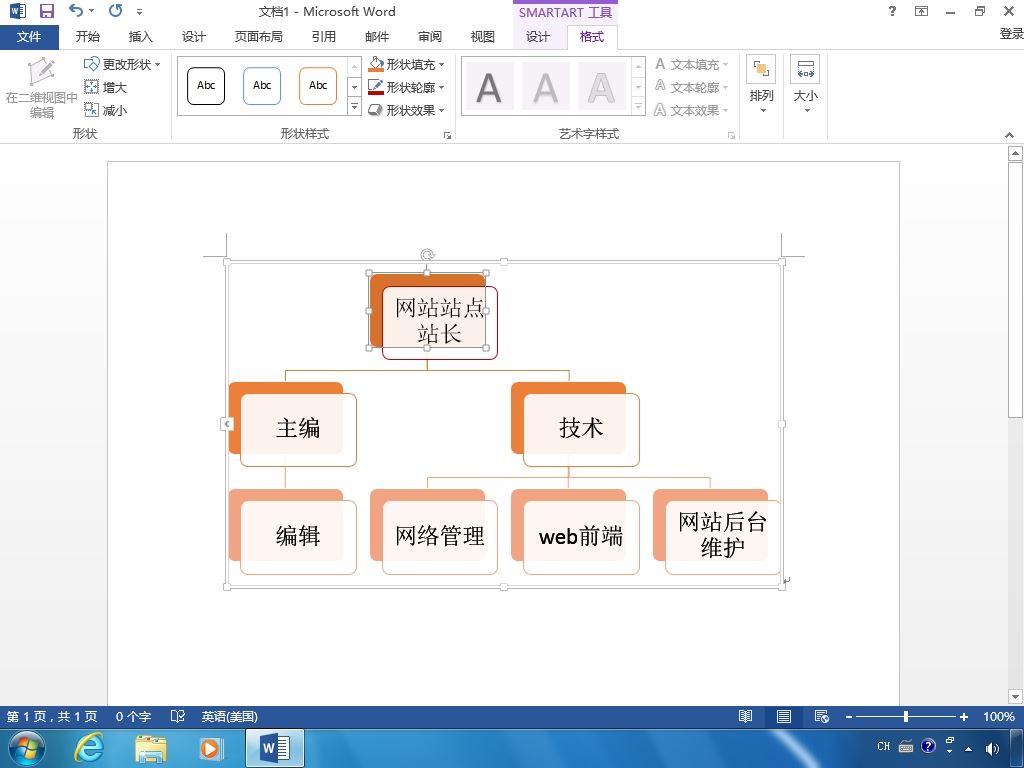The height and width of the screenshot is (768, 1024).
Task: Switch to the 审阅 tab
Action: (430, 37)
